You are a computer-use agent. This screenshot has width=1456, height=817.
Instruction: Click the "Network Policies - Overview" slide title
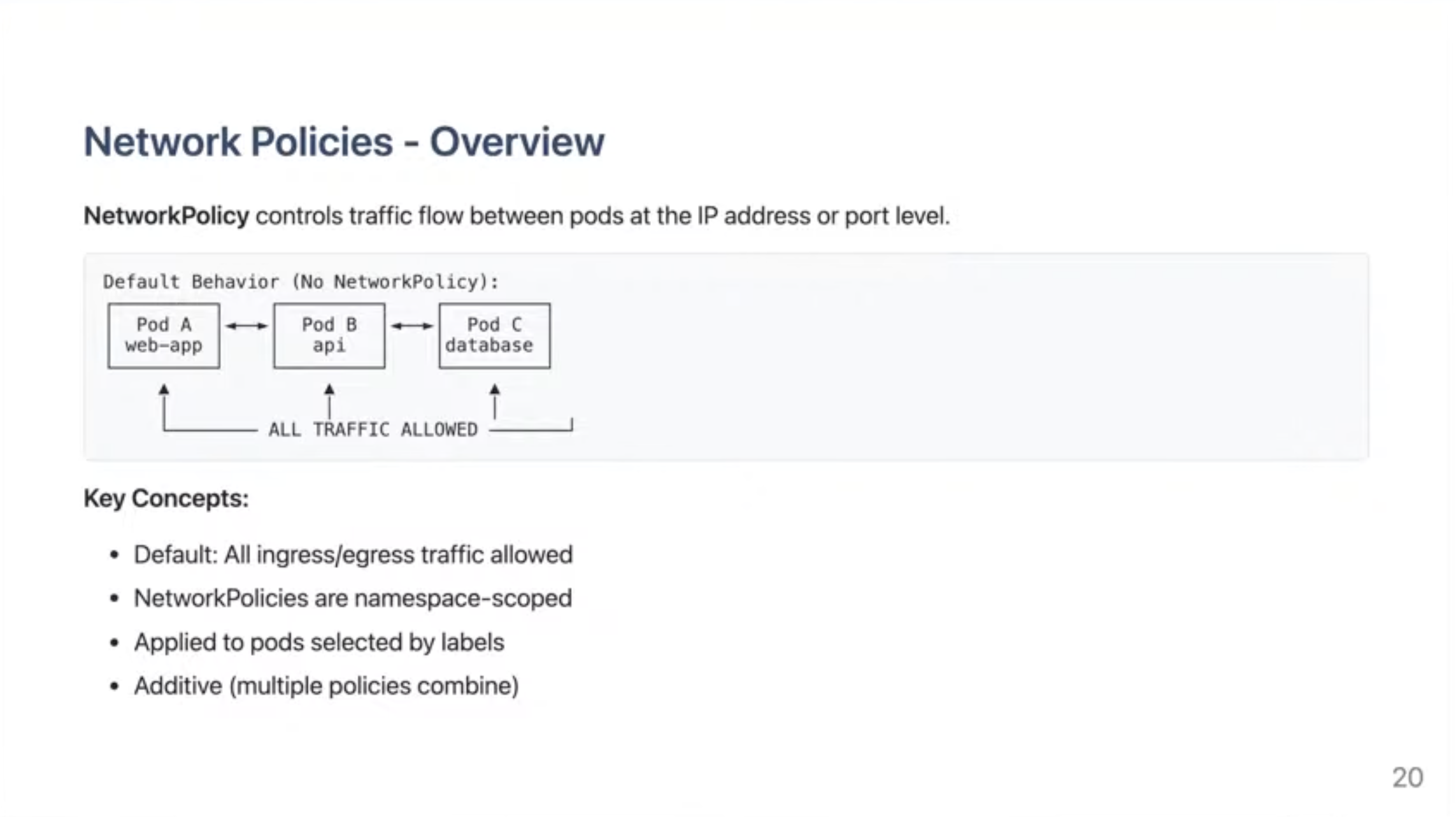[343, 141]
